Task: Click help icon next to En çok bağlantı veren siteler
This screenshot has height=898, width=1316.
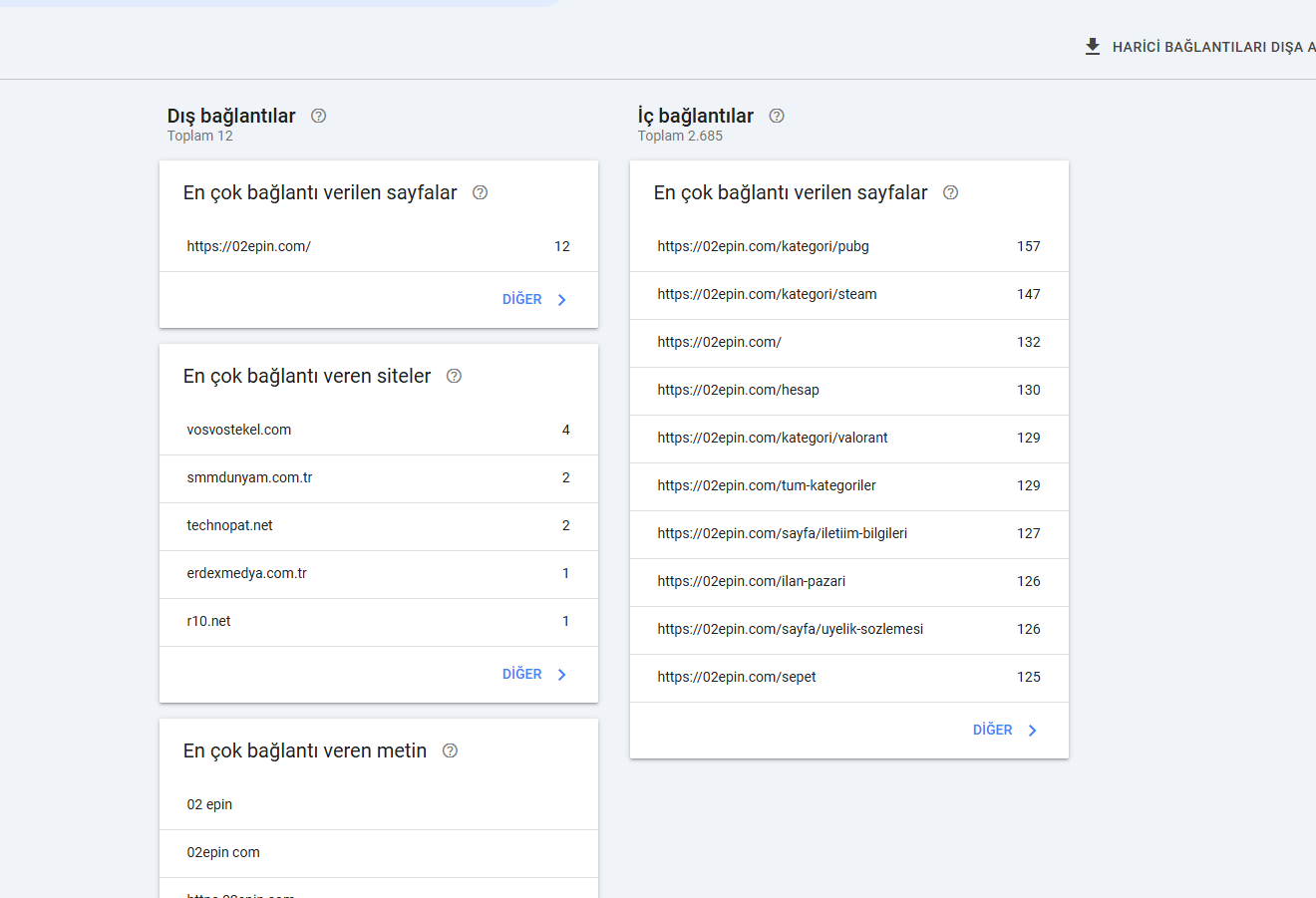Action: pos(454,376)
